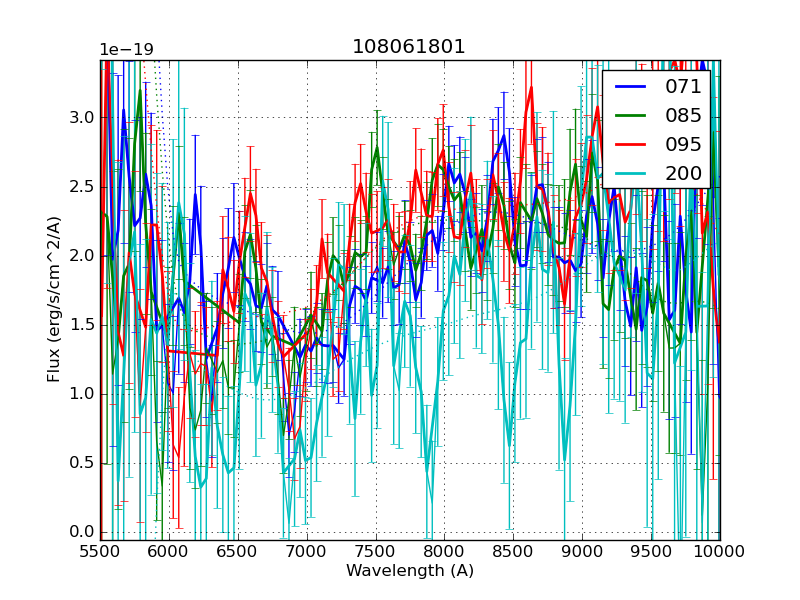Click the Wavelength (A) x-axis label
The height and width of the screenshot is (600, 800).
pyautogui.click(x=410, y=571)
